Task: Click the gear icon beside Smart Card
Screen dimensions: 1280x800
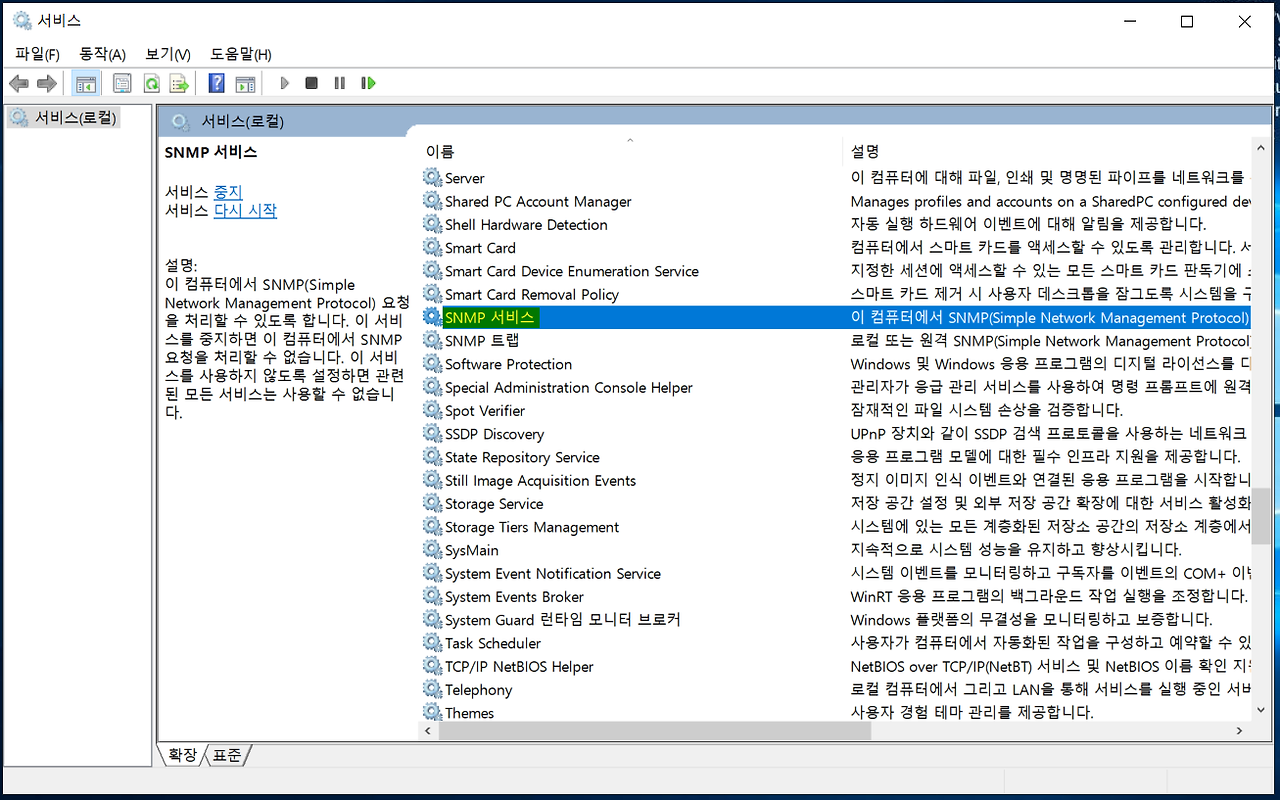Action: pos(432,248)
